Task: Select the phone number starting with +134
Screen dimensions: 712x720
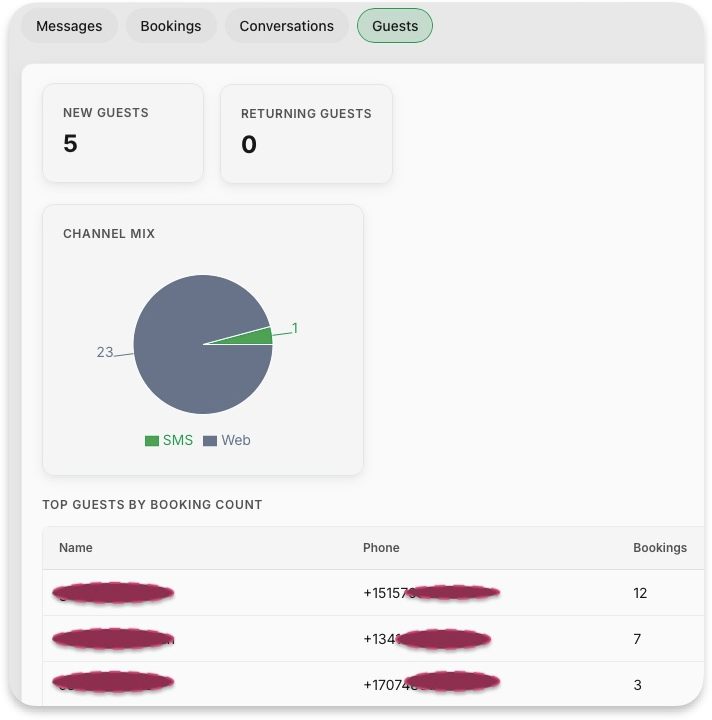Action: click(x=426, y=639)
